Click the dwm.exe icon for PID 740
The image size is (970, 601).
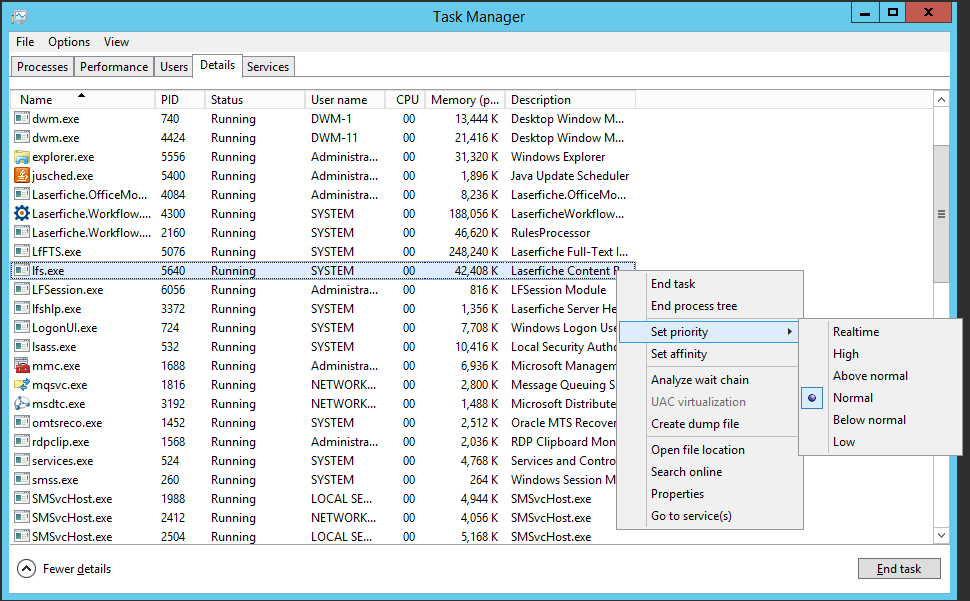click(22, 119)
